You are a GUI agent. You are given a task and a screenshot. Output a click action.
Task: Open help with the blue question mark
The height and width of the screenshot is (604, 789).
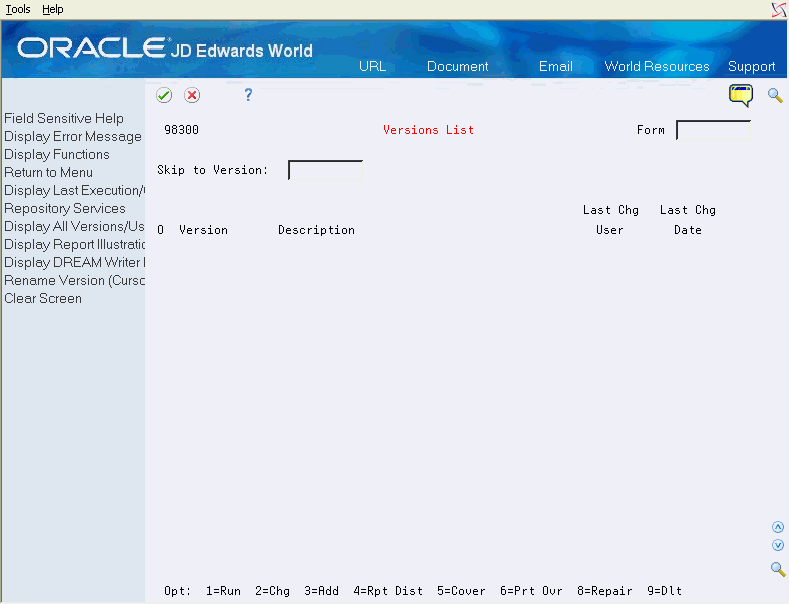coord(248,95)
